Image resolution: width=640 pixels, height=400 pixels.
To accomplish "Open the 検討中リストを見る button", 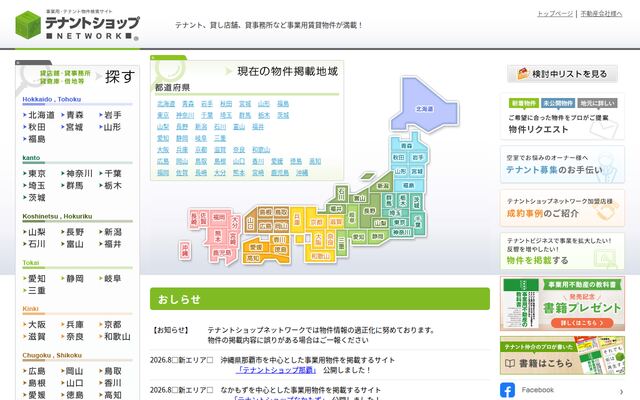I will pos(562,74).
